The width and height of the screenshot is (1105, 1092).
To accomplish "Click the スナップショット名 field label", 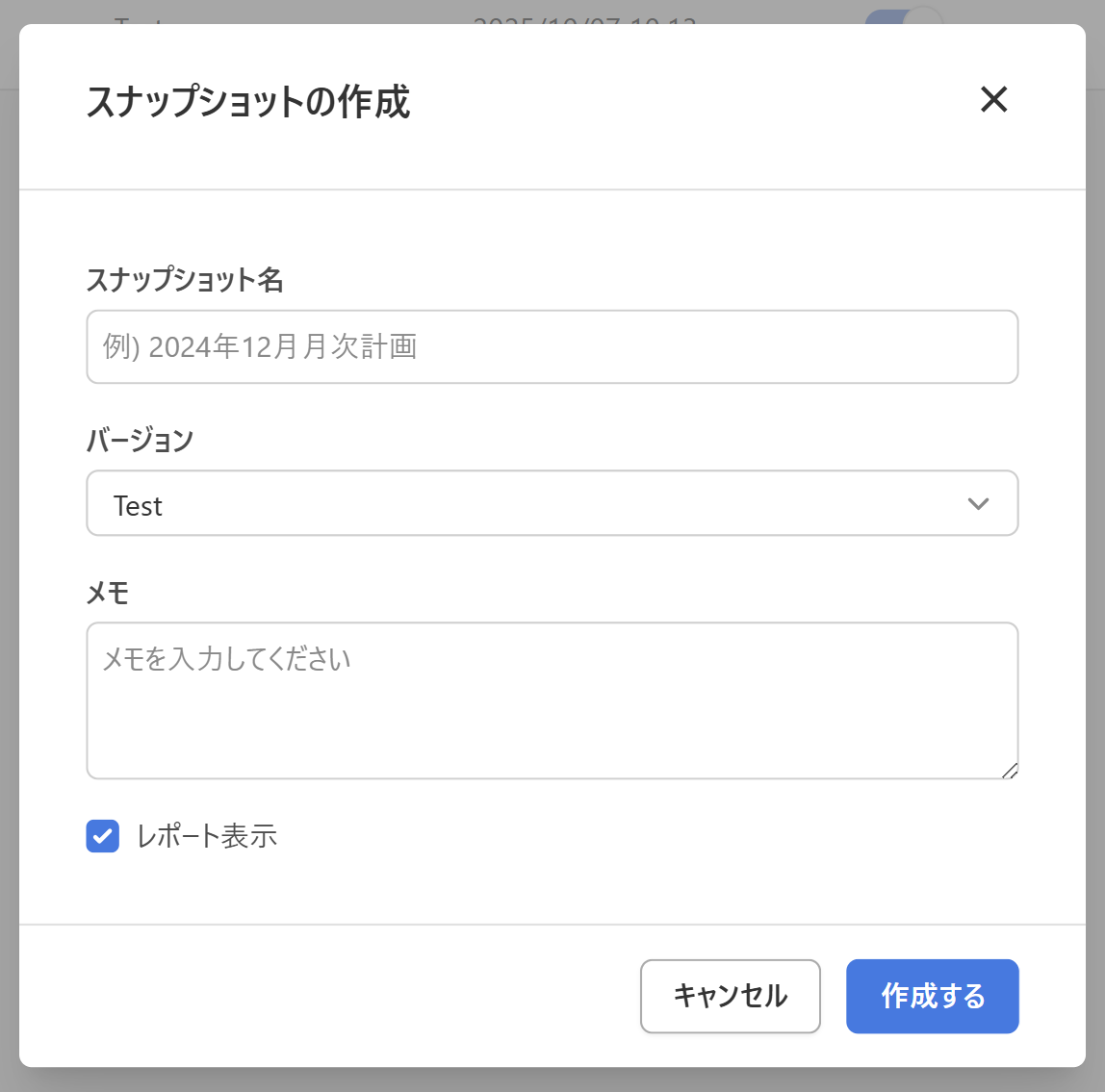I will pyautogui.click(x=185, y=280).
